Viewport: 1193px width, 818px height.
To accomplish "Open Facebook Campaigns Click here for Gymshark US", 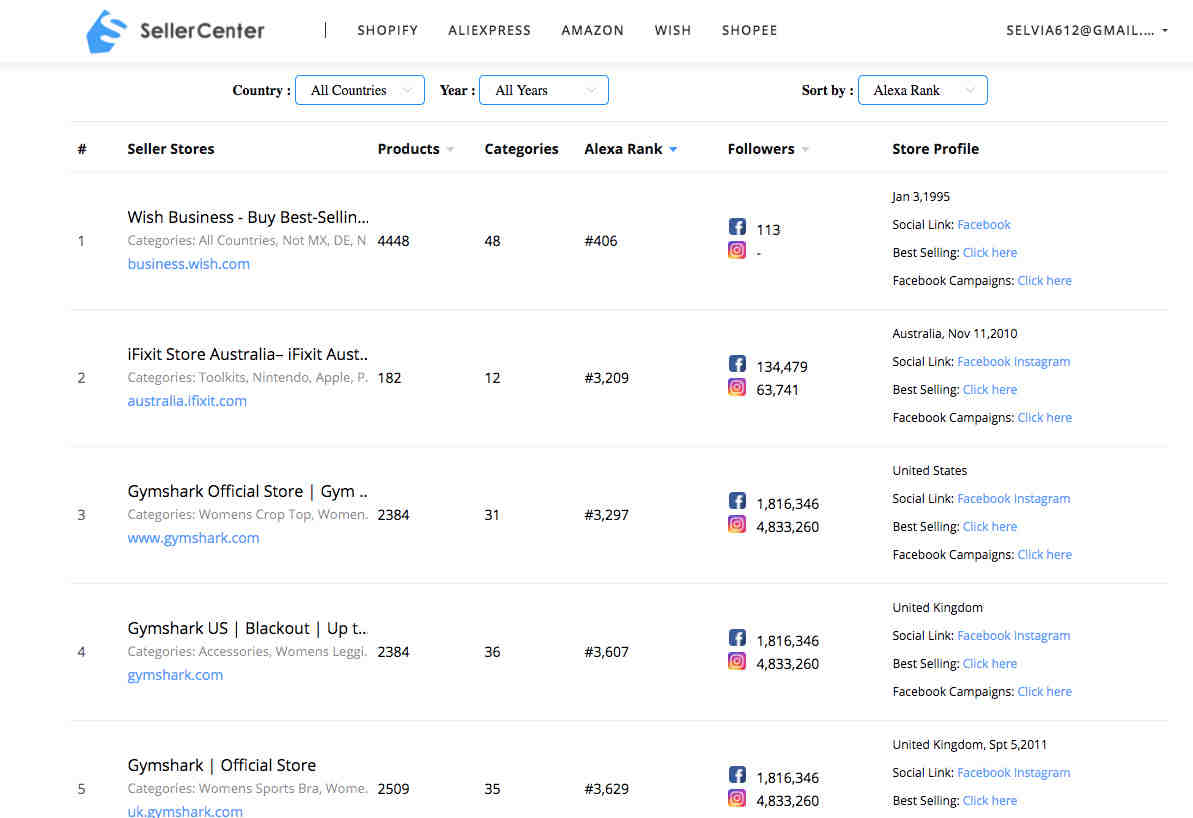I will pos(1045,692).
